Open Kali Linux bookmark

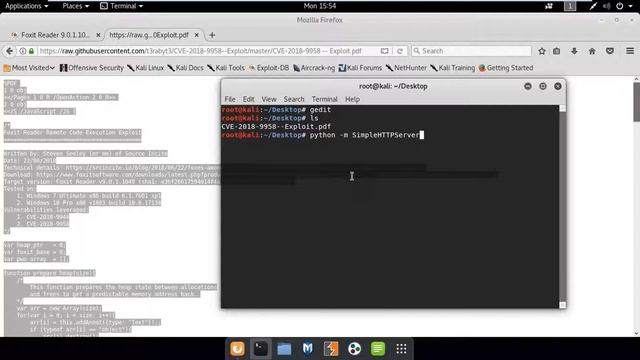pyautogui.click(x=146, y=68)
